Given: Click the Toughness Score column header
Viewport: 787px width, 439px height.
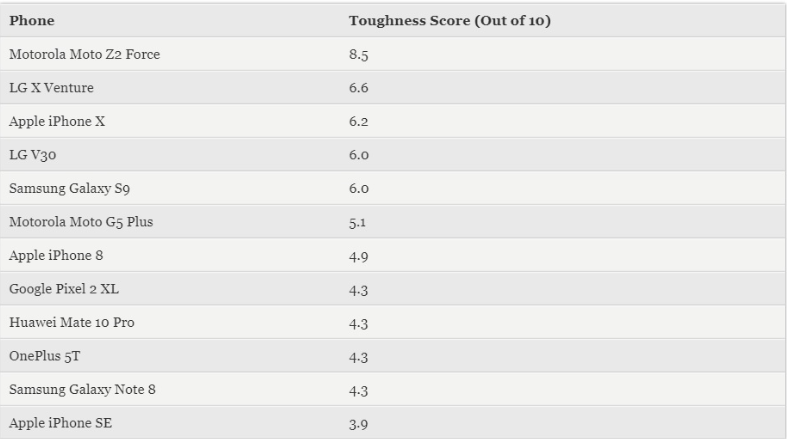Looking at the screenshot, I should tap(450, 21).
